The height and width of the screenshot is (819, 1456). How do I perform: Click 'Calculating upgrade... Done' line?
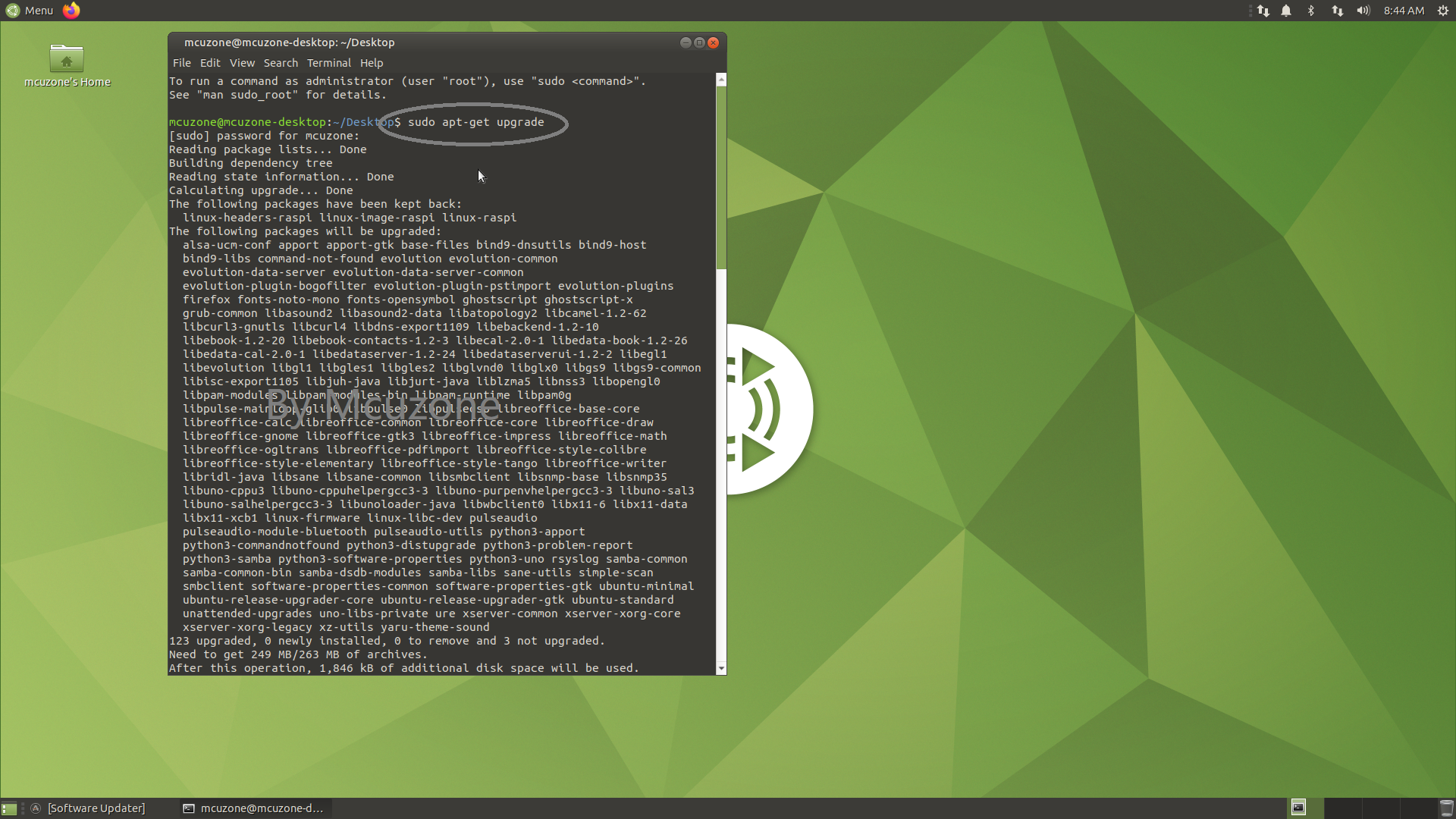[x=261, y=190]
